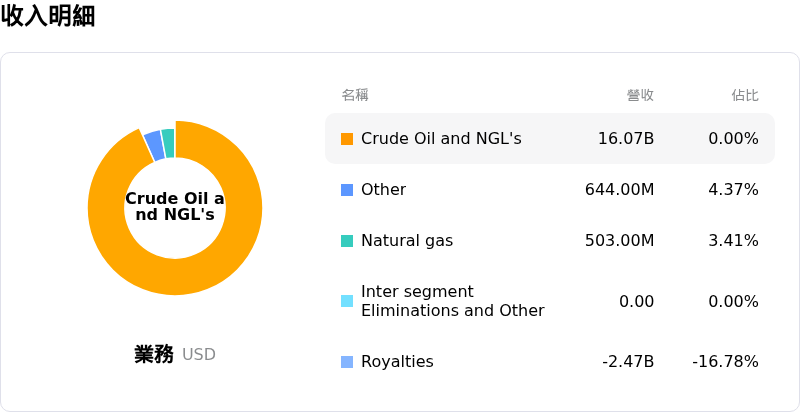Select the Crude Oil and NGL's row name
The height and width of the screenshot is (412, 800).
point(441,139)
